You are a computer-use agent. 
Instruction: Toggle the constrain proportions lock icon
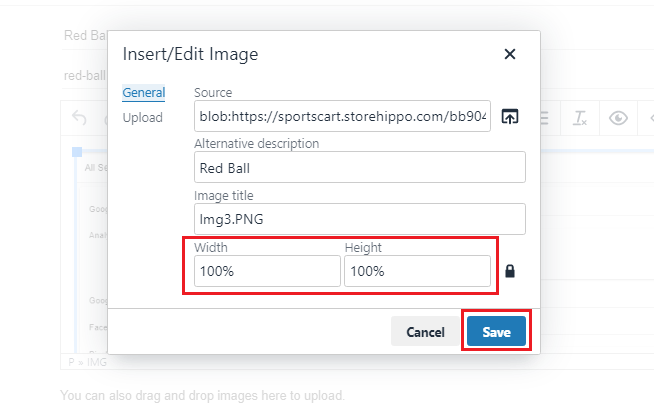click(x=510, y=271)
